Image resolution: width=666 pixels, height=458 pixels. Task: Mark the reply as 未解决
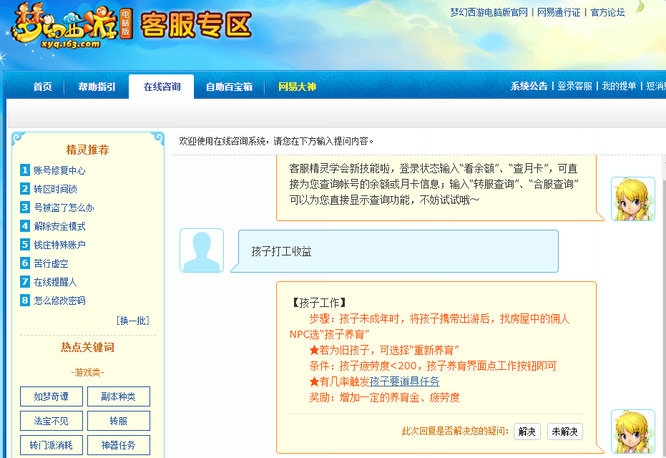564,432
